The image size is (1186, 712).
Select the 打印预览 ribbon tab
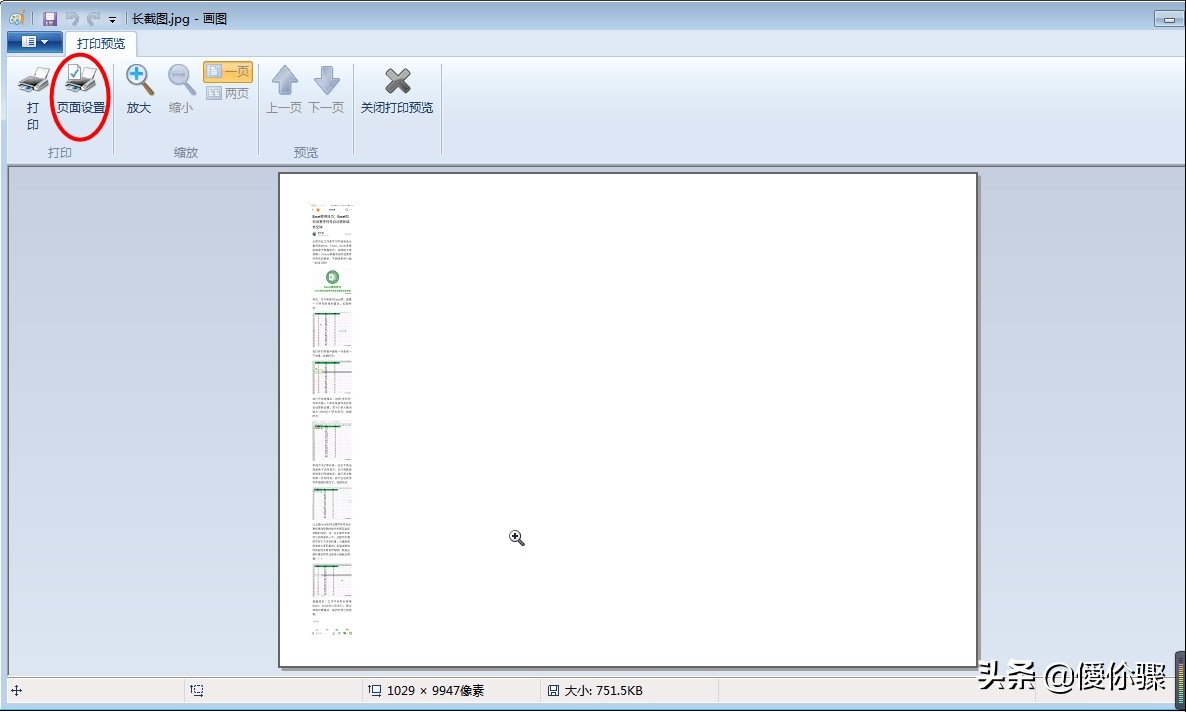tap(101, 43)
